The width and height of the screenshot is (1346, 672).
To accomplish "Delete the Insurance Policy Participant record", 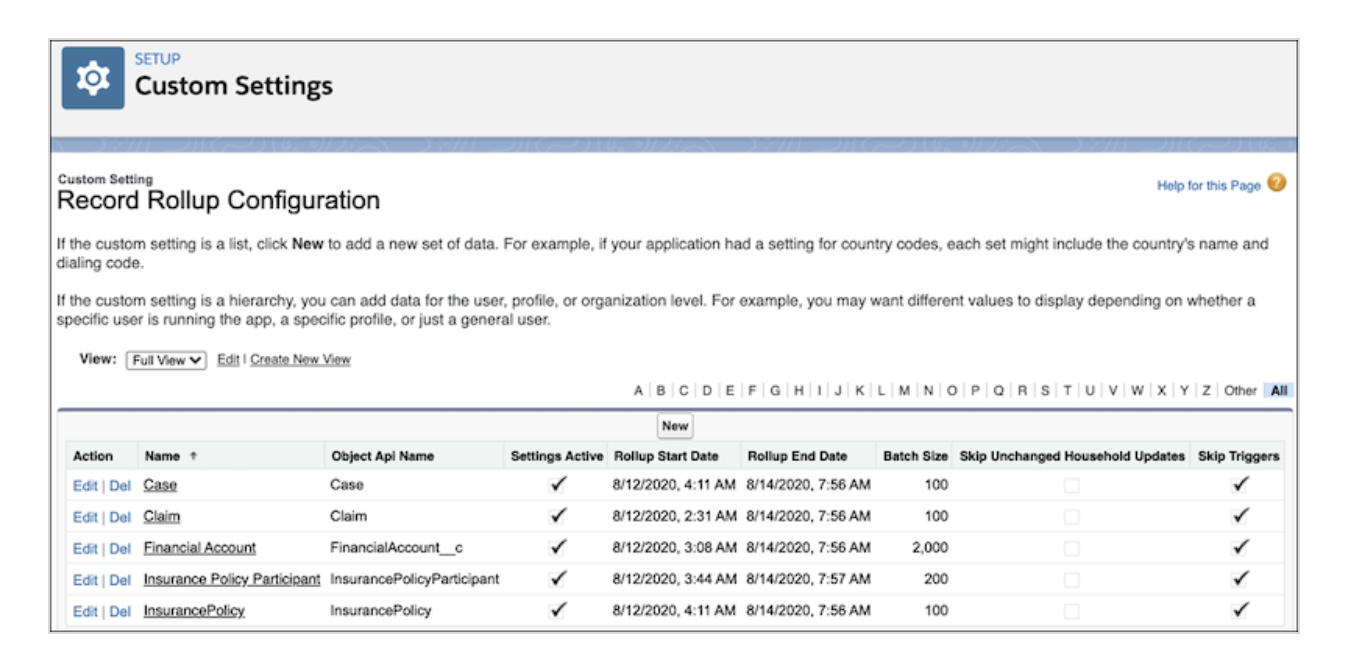I will click(120, 579).
